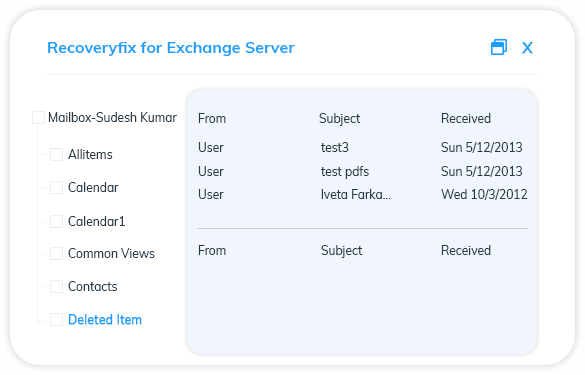The width and height of the screenshot is (585, 375).
Task: Open the Iveta Farka... email
Action: pyautogui.click(x=362, y=194)
